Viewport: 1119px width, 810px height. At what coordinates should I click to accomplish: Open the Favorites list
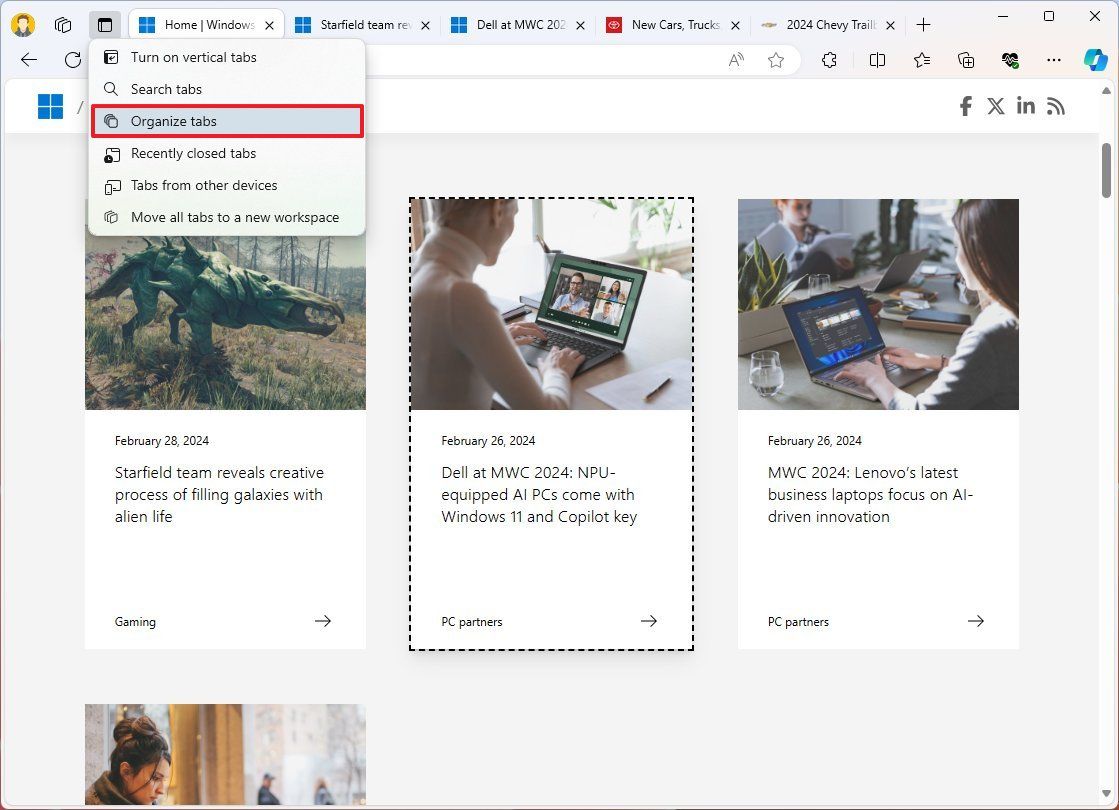(924, 60)
